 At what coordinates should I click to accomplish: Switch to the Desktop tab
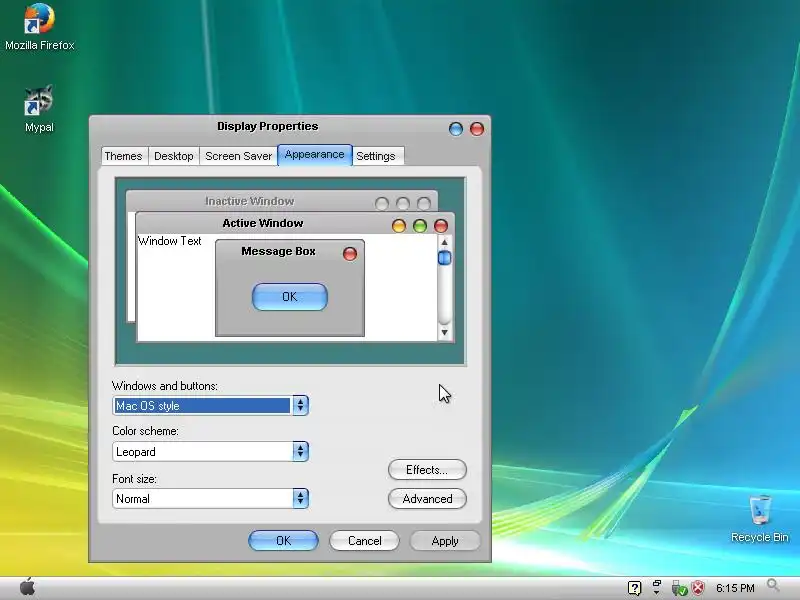click(173, 156)
